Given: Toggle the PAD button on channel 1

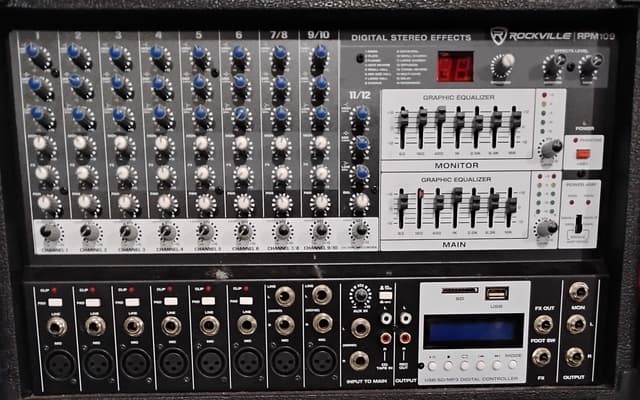Looking at the screenshot, I should [x=55, y=302].
